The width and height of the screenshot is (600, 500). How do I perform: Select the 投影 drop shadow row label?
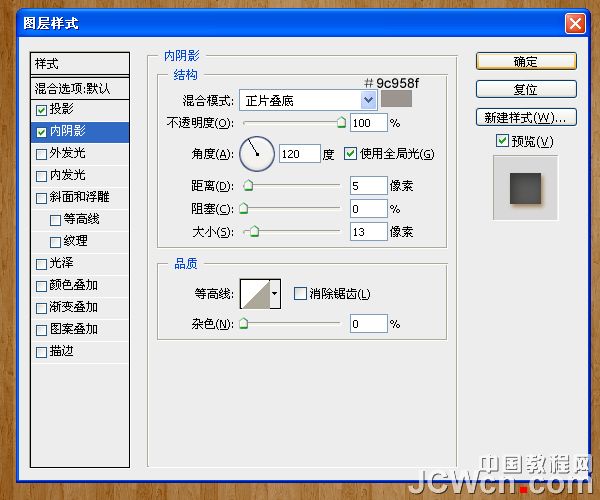(x=61, y=109)
